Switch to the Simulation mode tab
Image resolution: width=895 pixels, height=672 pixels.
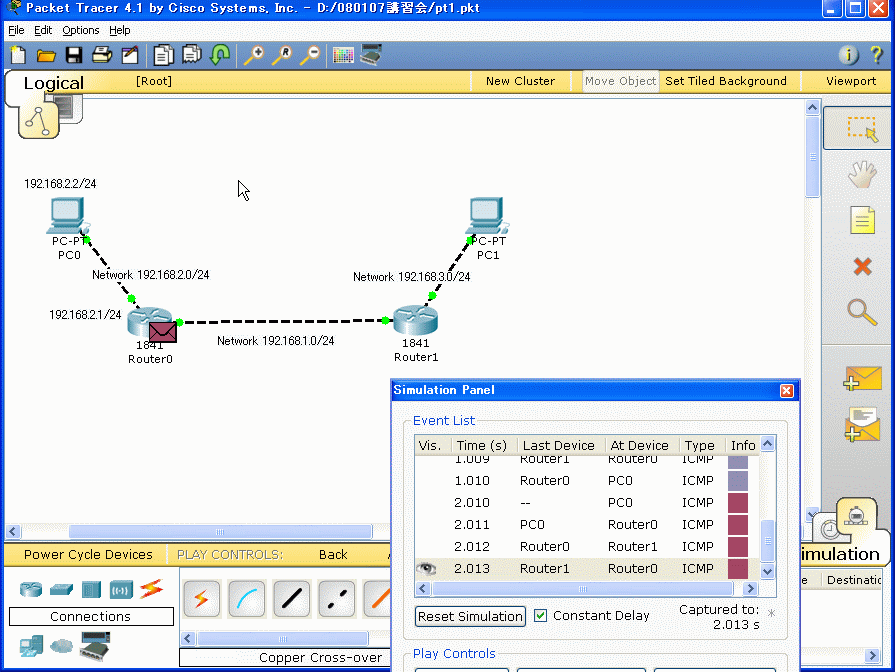(x=840, y=554)
